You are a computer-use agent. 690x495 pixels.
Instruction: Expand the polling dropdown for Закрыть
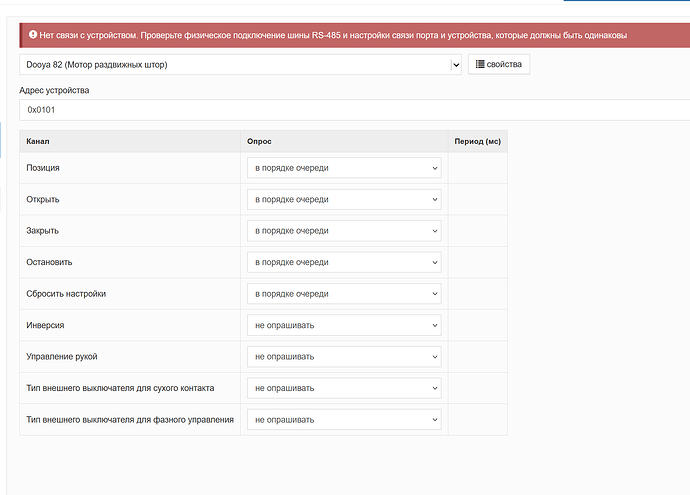pos(344,230)
